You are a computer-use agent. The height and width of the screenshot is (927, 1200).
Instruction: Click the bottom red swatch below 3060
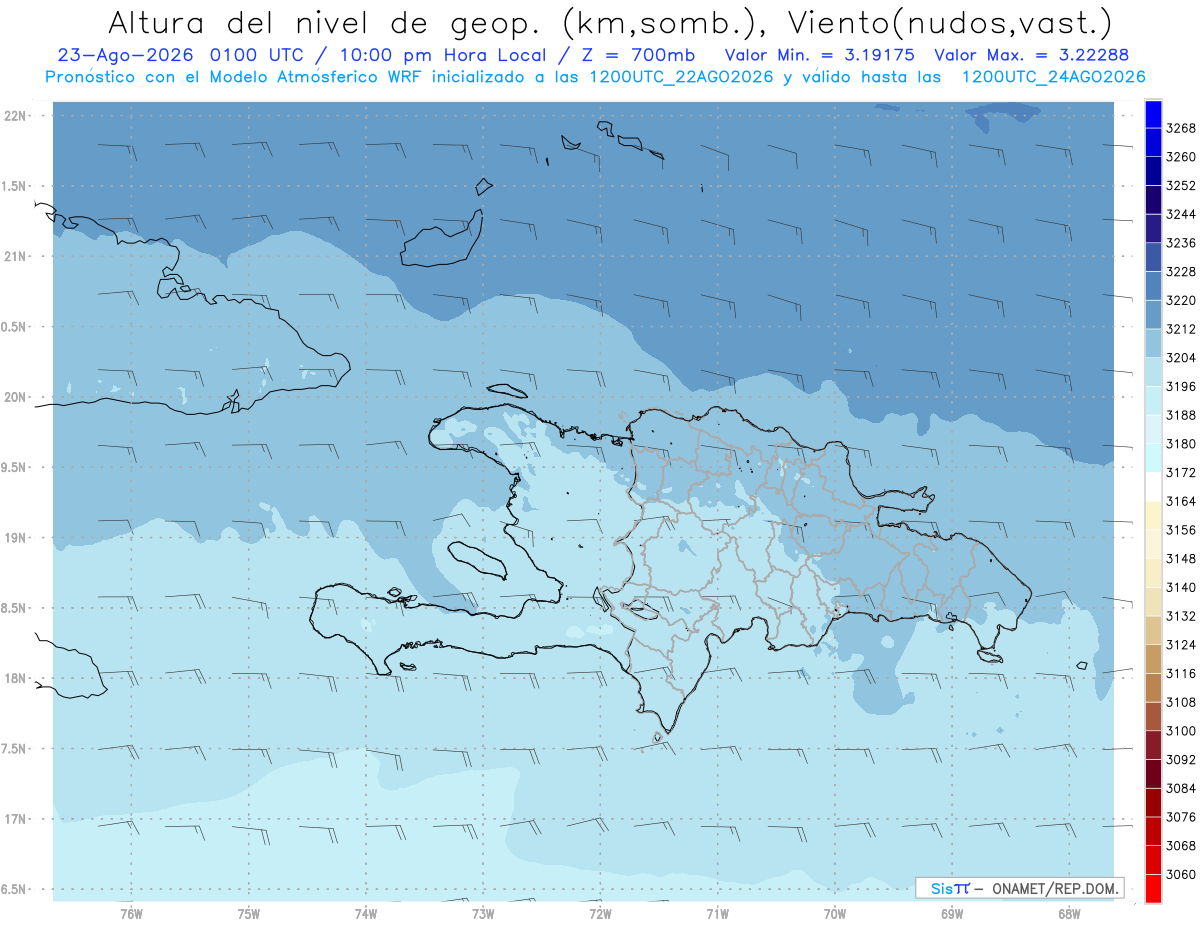(x=1153, y=888)
